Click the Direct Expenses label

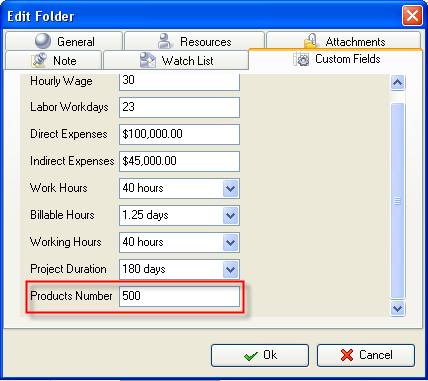[69, 134]
